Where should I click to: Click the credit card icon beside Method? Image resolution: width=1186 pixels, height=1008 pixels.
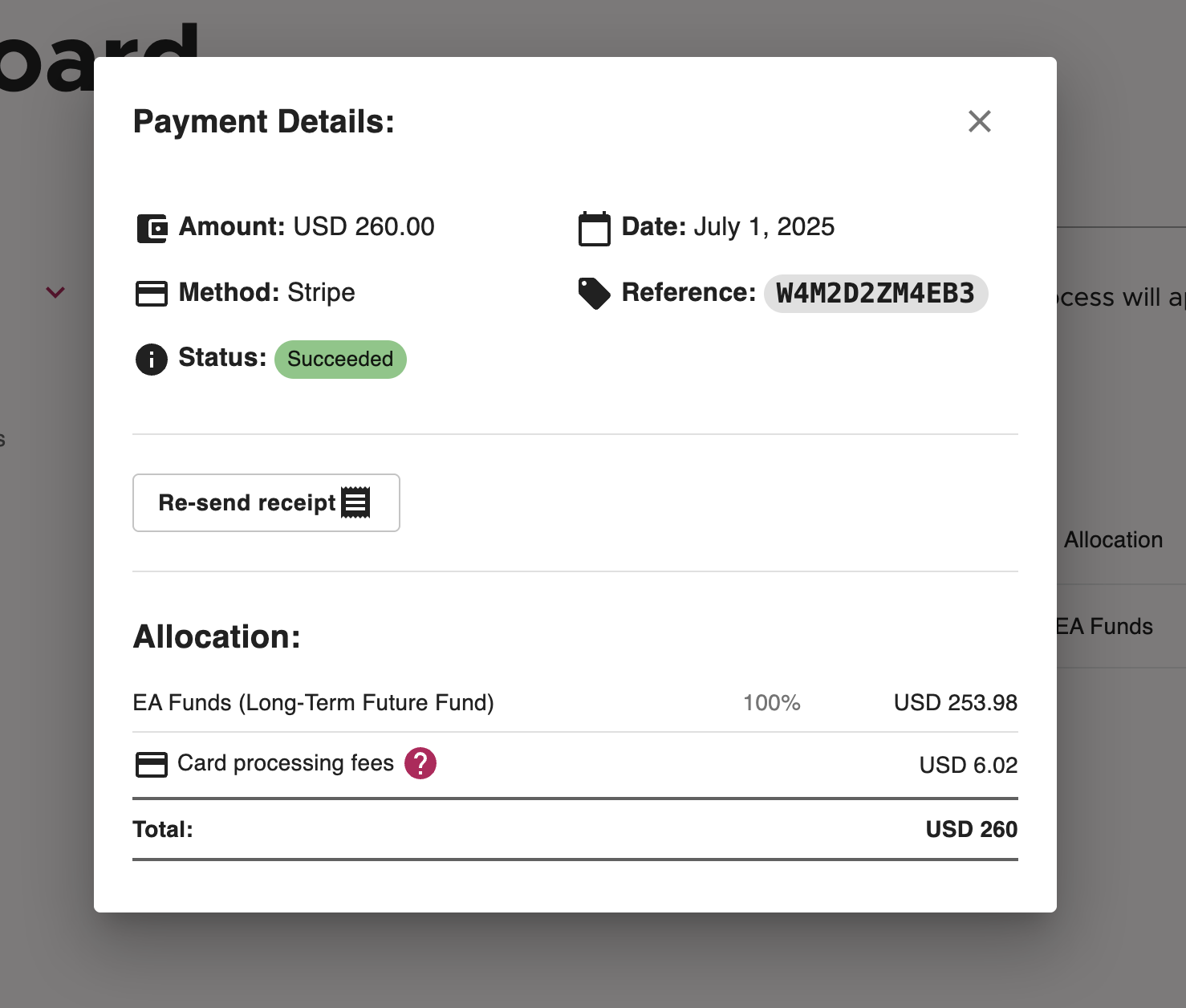pos(152,294)
